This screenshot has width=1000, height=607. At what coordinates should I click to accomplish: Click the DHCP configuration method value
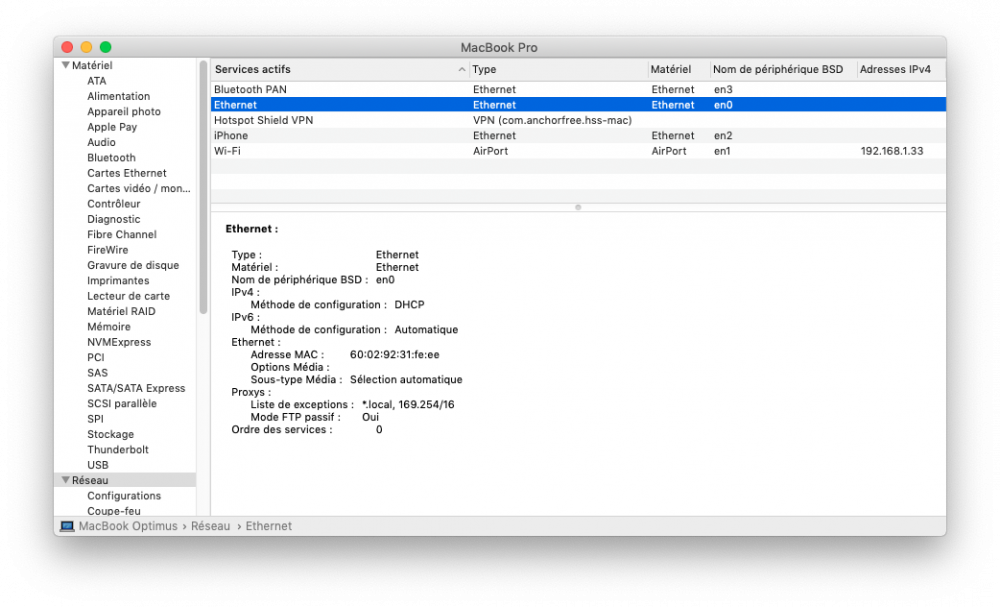(x=409, y=305)
